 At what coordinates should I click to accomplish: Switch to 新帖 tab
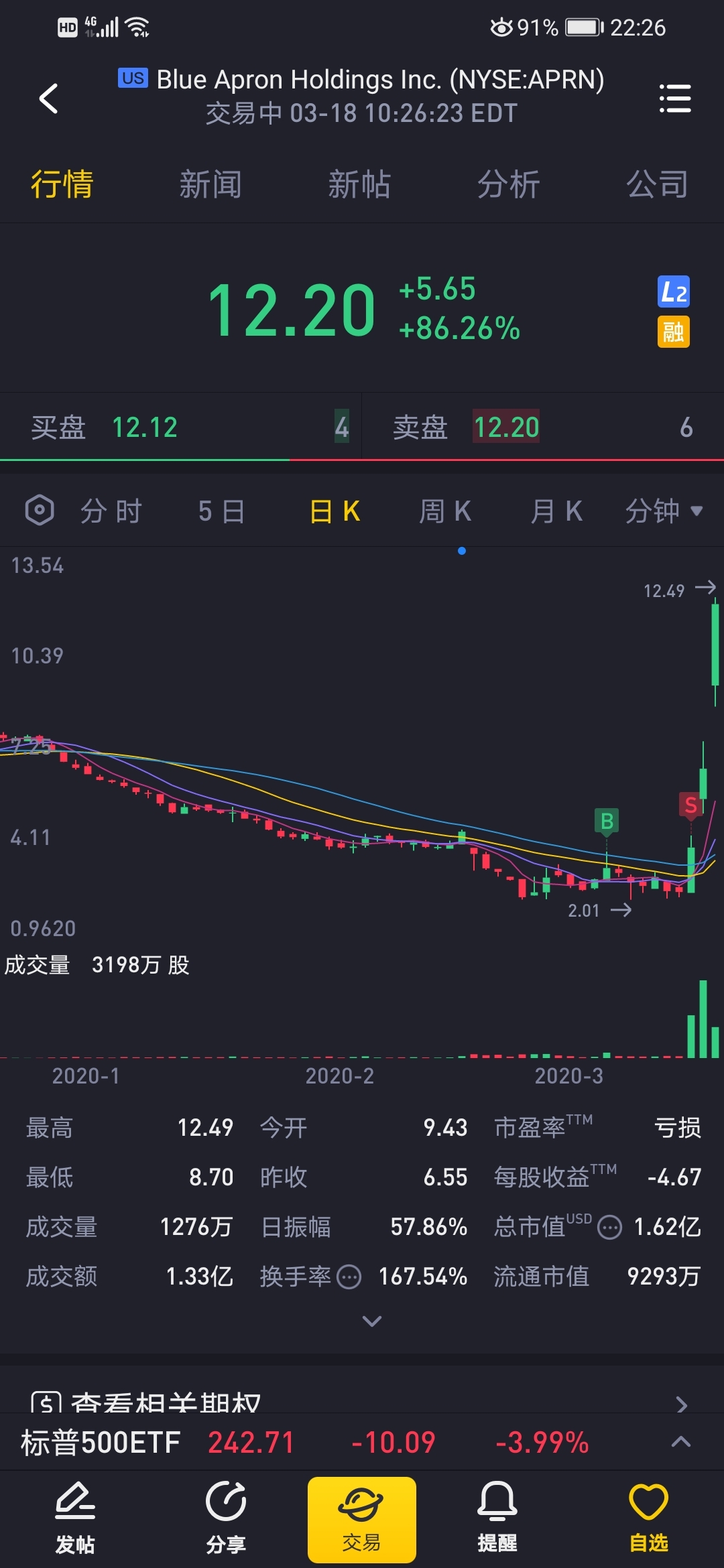[x=359, y=184]
